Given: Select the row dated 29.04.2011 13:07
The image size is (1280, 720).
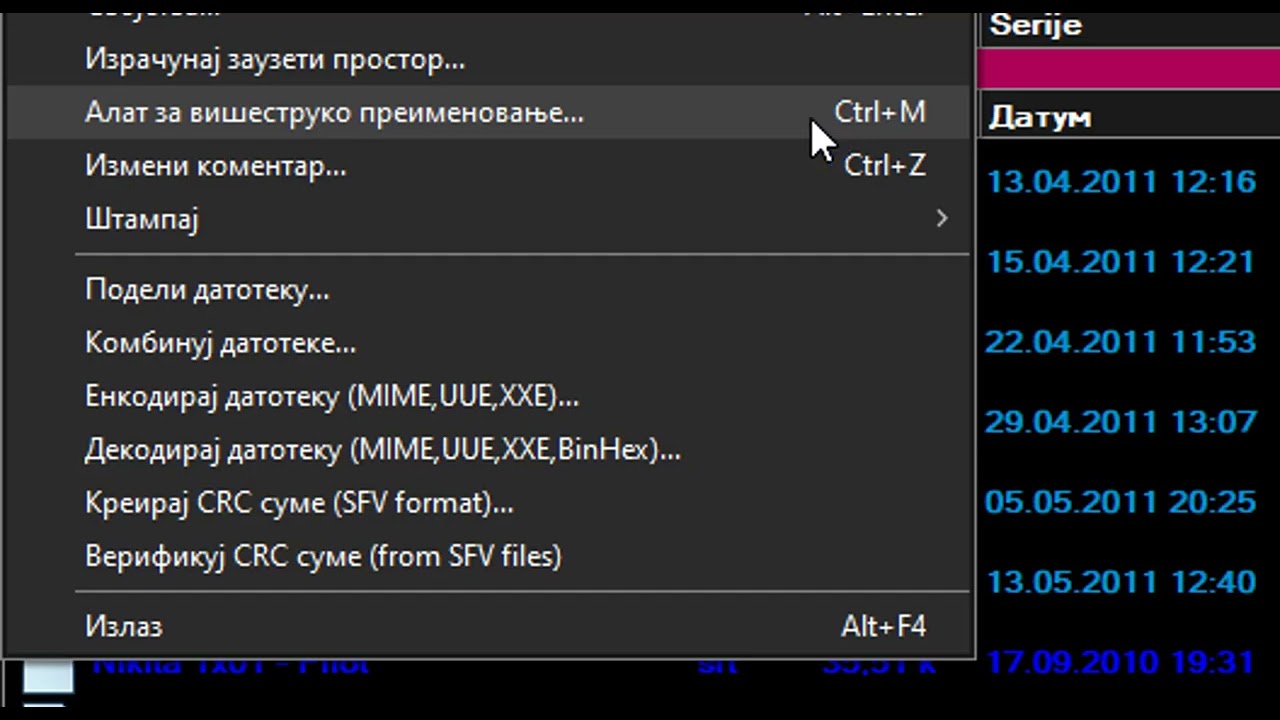Looking at the screenshot, I should point(1121,422).
